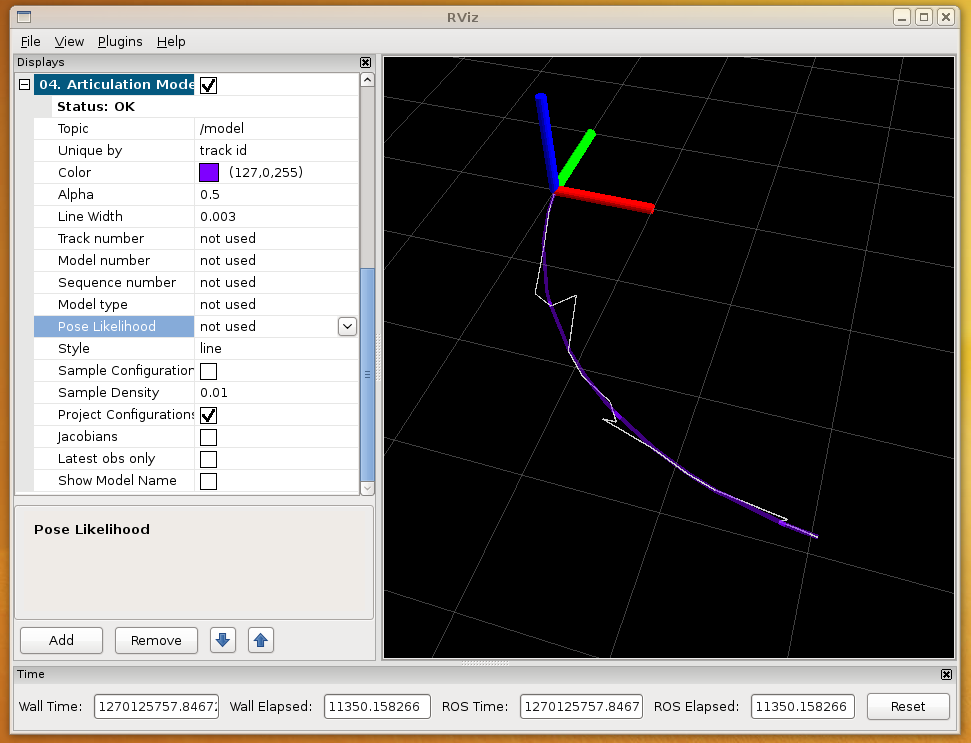Close the Displays panel
The image size is (971, 743).
[366, 62]
